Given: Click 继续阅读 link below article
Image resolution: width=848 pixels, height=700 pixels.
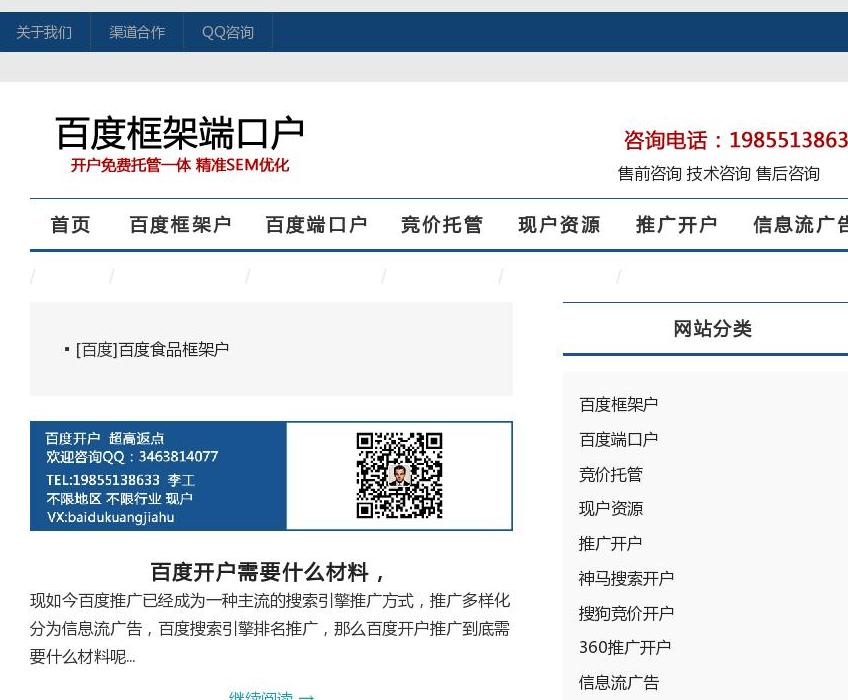Looking at the screenshot, I should (271, 696).
